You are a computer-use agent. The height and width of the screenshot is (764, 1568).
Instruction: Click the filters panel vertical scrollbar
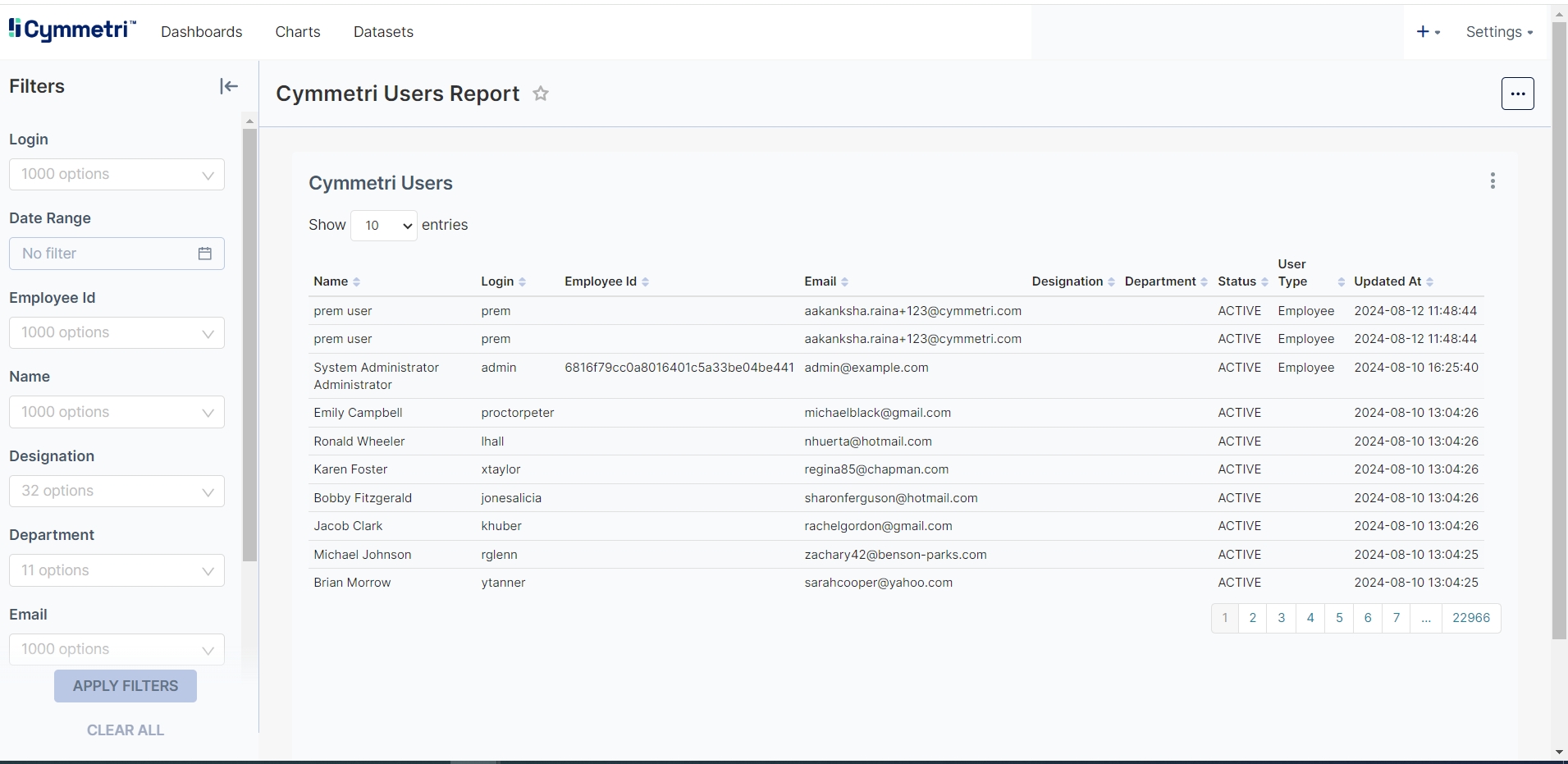pos(250,345)
